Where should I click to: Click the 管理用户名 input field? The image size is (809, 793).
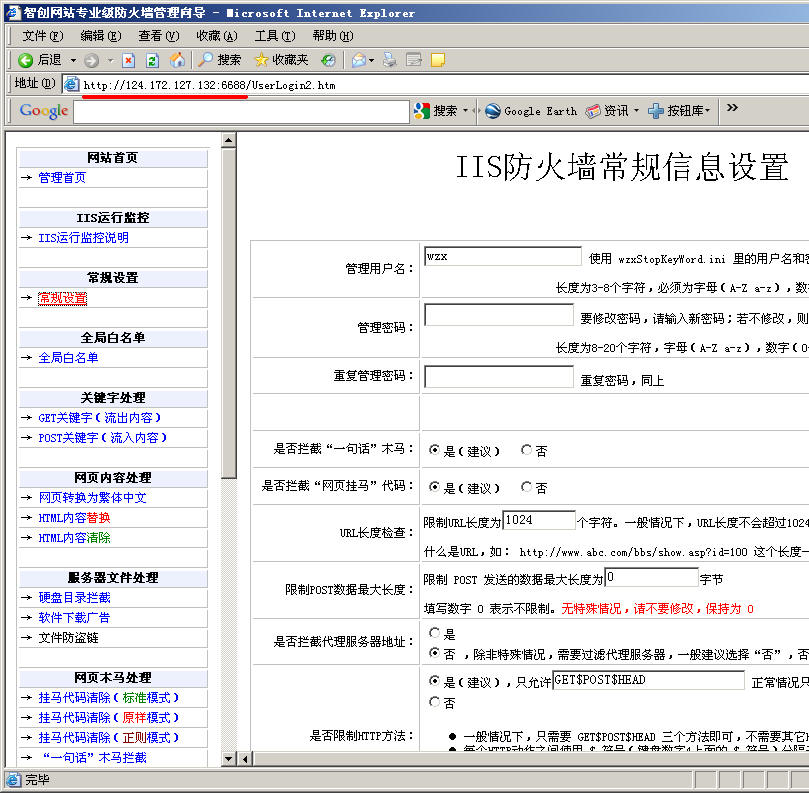point(503,256)
